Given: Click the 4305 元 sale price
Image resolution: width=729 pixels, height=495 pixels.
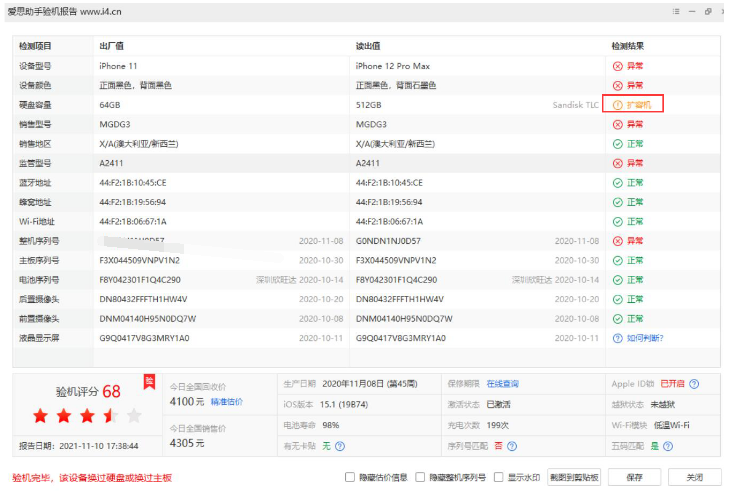Looking at the screenshot, I should tap(187, 443).
